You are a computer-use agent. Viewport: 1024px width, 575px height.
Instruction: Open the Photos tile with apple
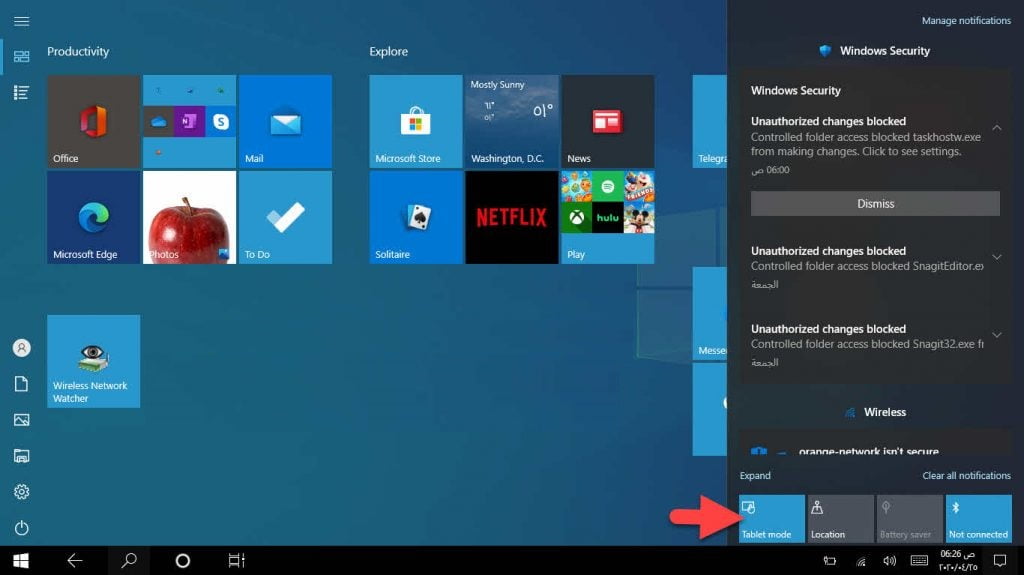coord(189,218)
